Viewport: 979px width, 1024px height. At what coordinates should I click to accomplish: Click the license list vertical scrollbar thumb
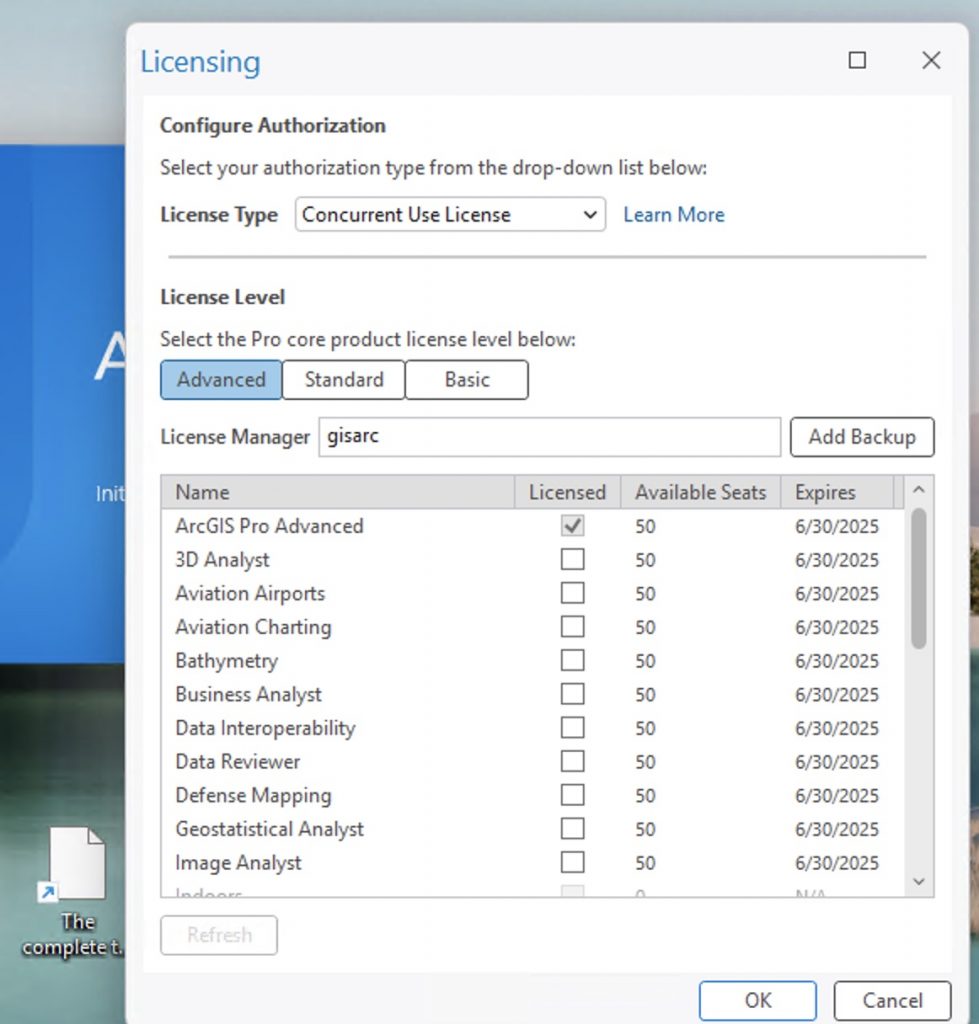pos(919,578)
